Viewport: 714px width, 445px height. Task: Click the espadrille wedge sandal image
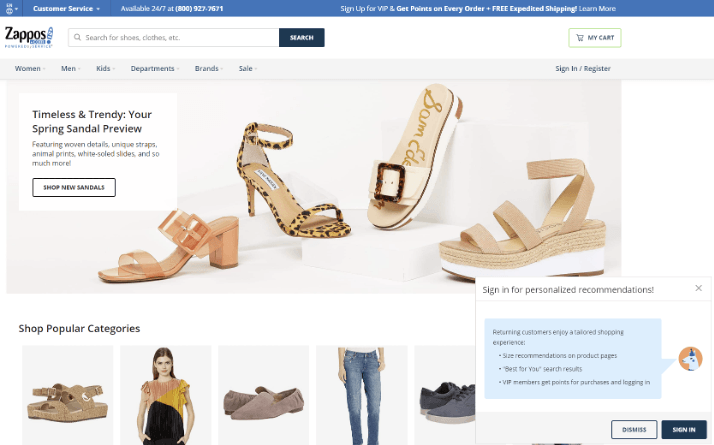(524, 219)
